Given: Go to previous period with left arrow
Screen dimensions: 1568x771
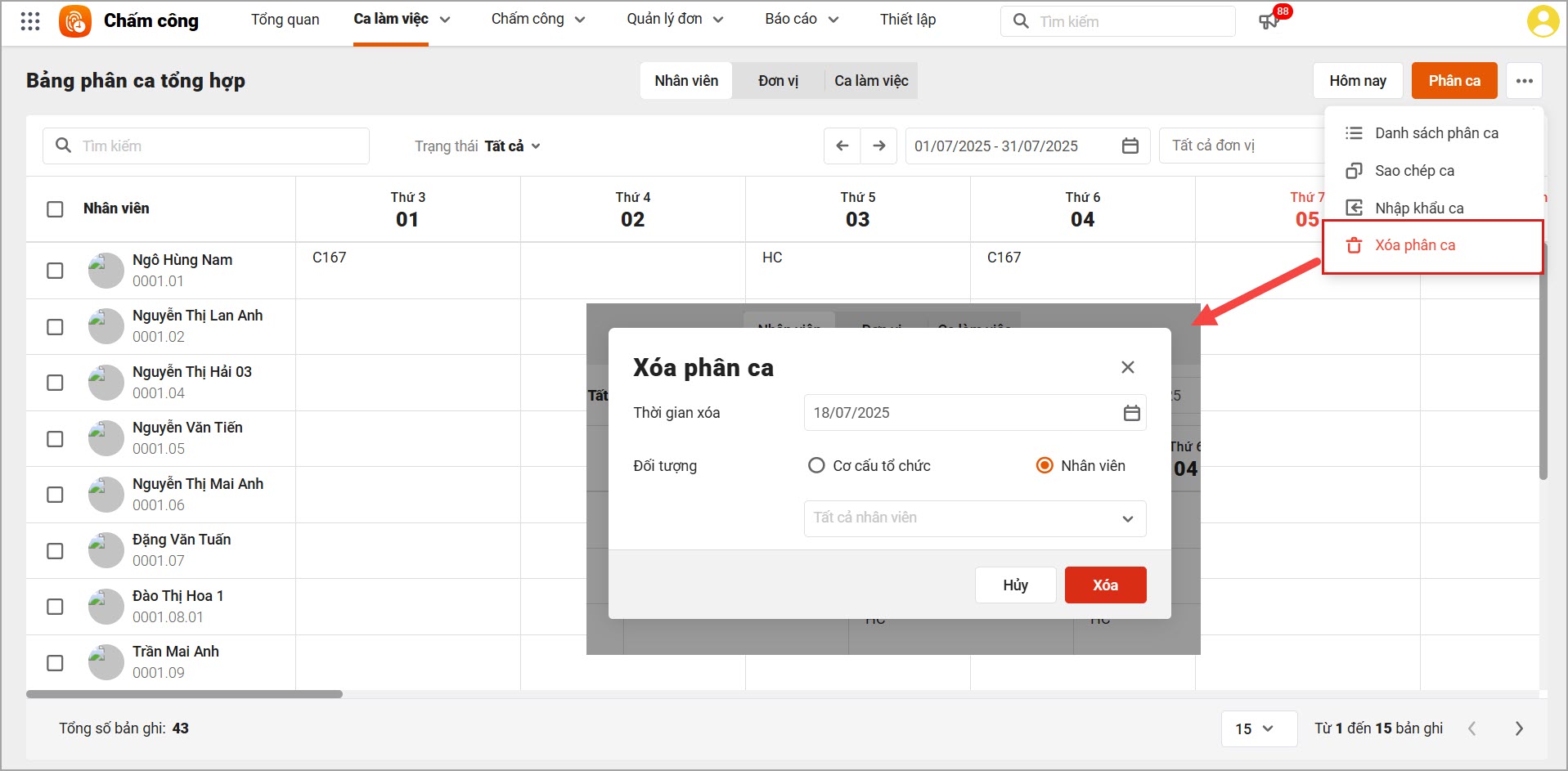Looking at the screenshot, I should (842, 146).
